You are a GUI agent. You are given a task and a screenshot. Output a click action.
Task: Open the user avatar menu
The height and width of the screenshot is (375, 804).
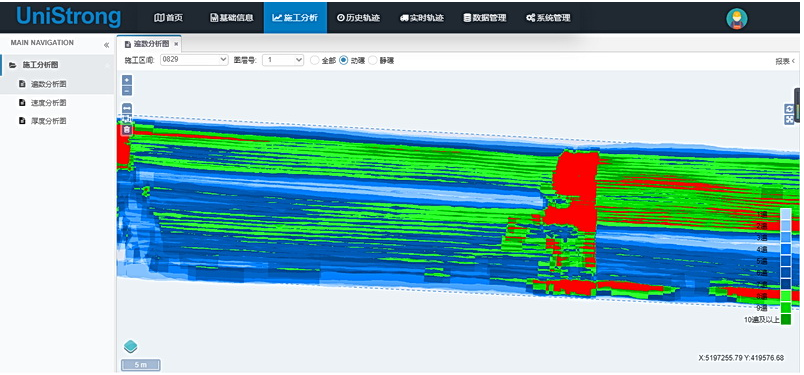pyautogui.click(x=736, y=18)
